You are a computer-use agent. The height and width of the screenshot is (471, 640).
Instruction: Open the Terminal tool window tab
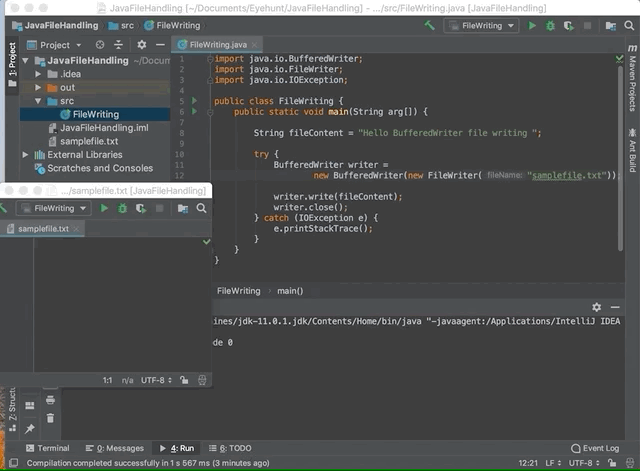click(x=48, y=448)
